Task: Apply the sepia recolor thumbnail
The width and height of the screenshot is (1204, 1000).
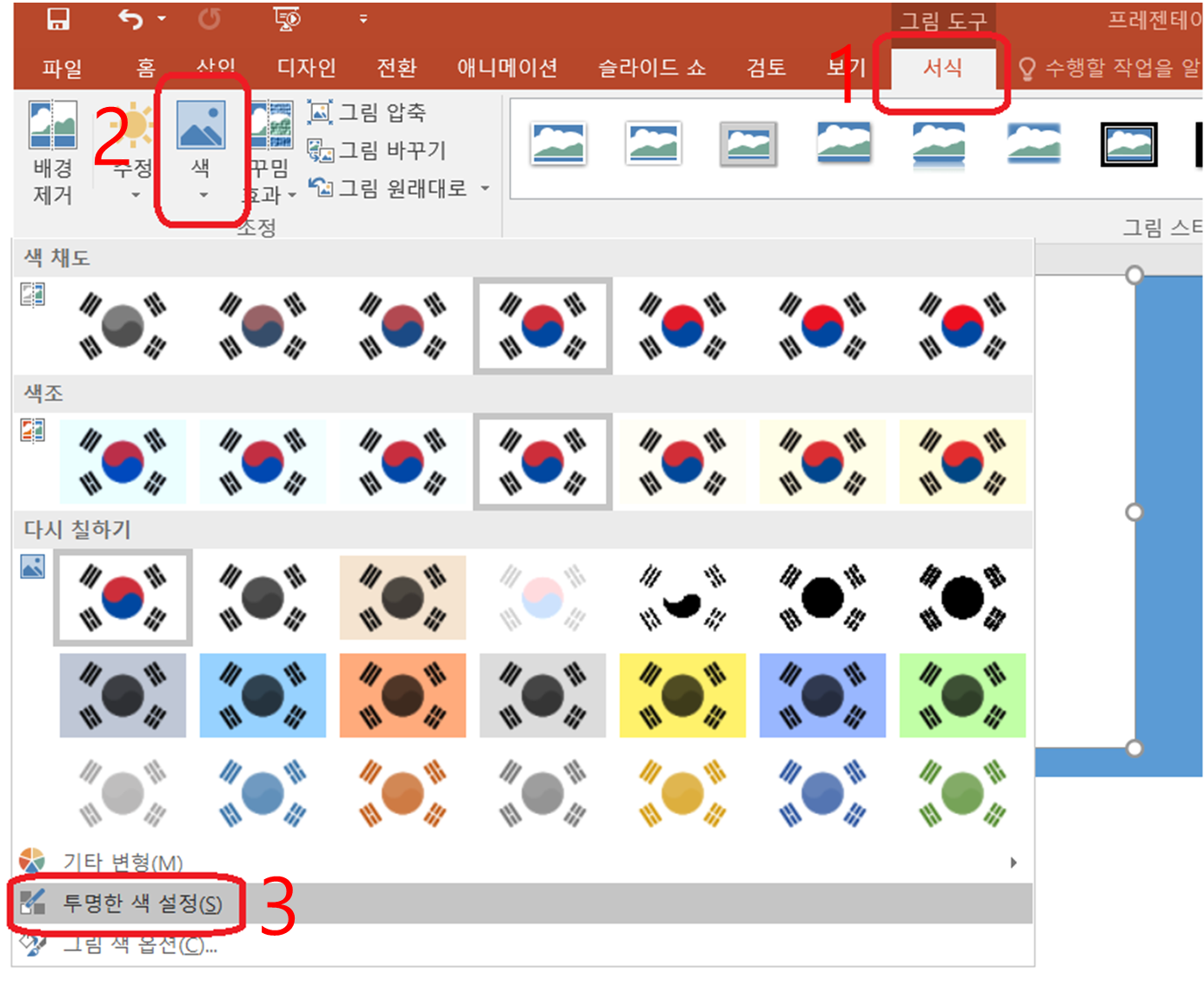Action: (x=402, y=597)
